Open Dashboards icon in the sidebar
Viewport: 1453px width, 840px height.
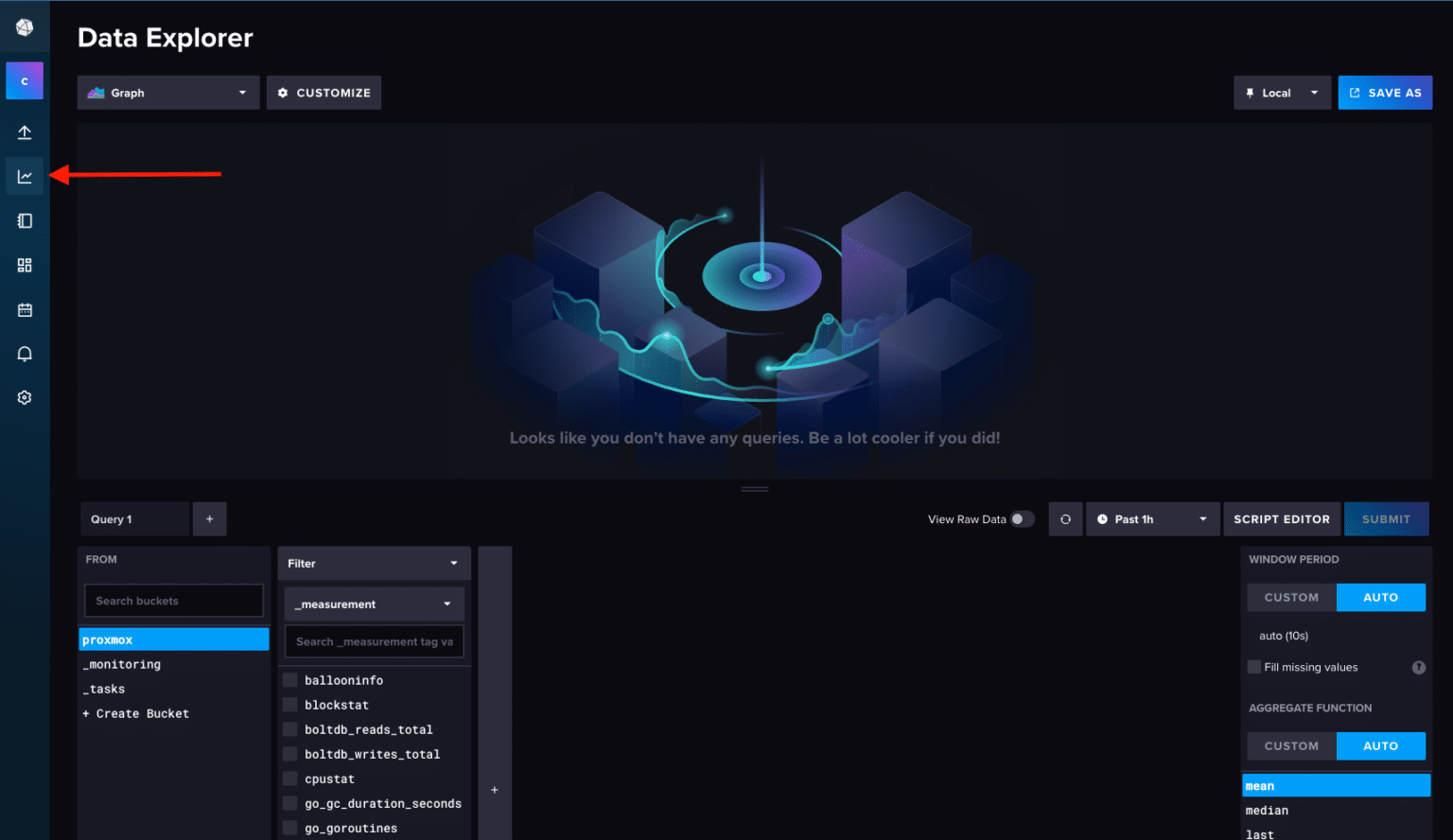pos(25,266)
